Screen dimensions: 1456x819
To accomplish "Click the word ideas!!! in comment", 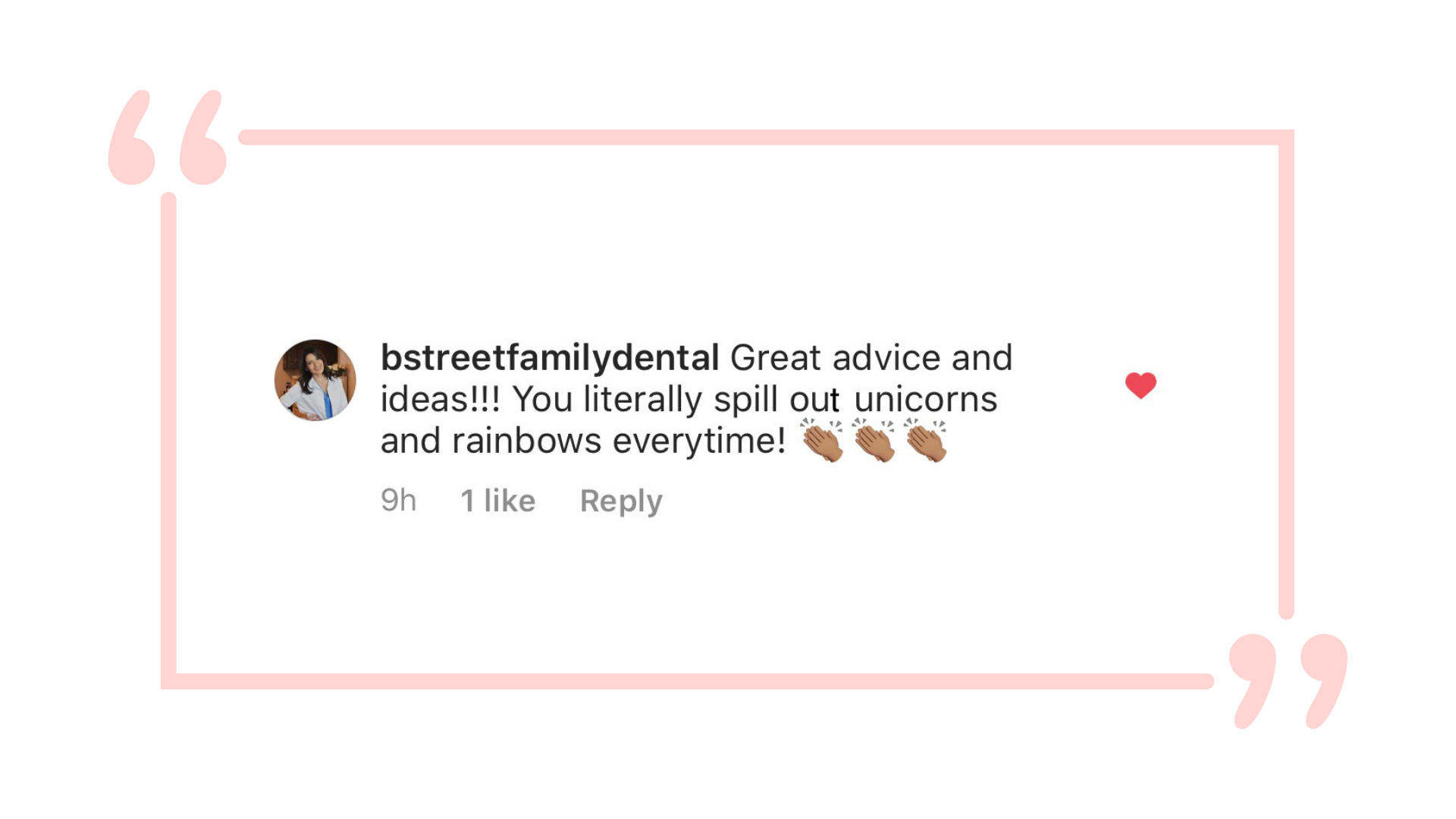I will [441, 400].
